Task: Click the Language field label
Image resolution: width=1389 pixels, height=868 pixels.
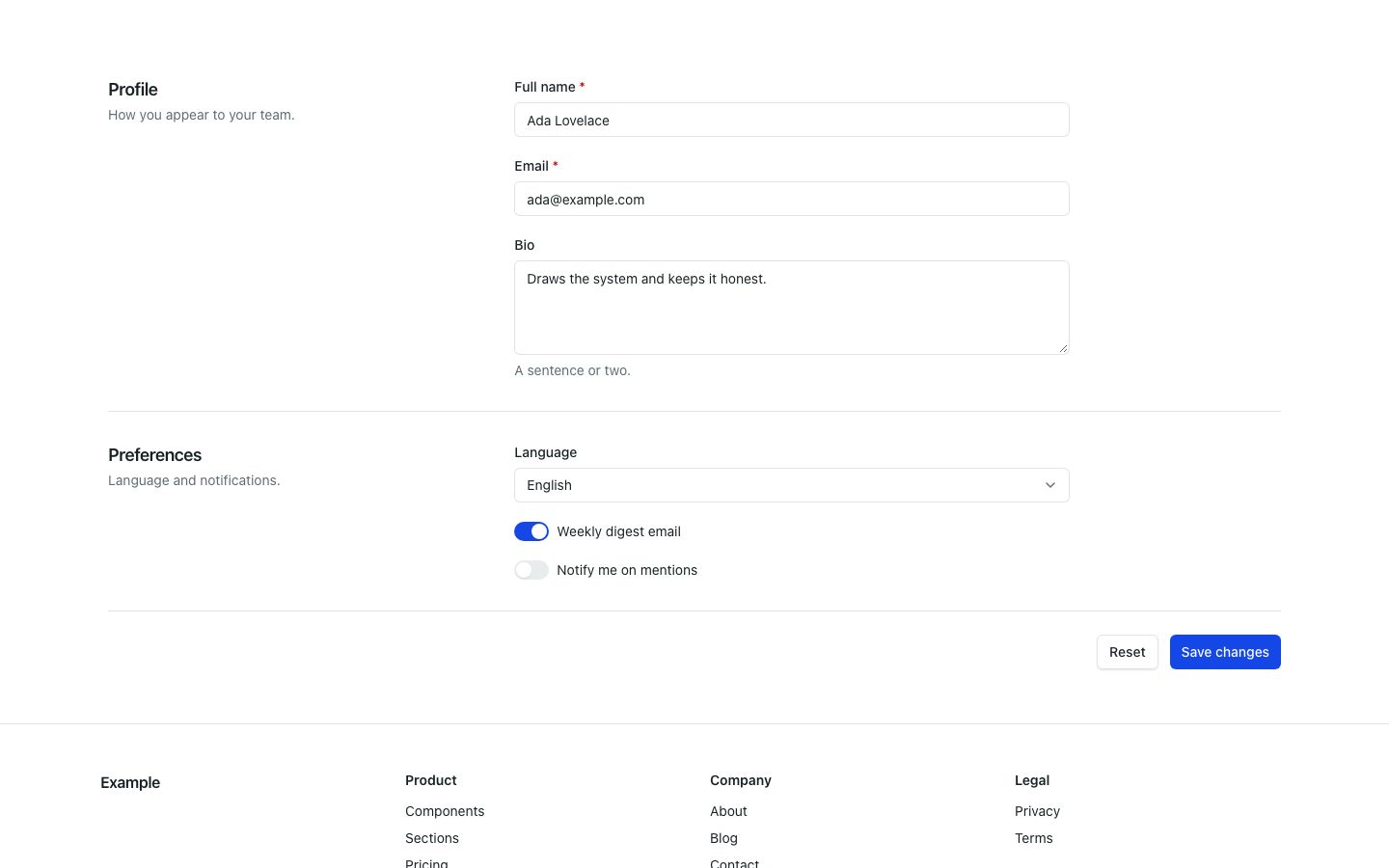Action: pyautogui.click(x=546, y=452)
